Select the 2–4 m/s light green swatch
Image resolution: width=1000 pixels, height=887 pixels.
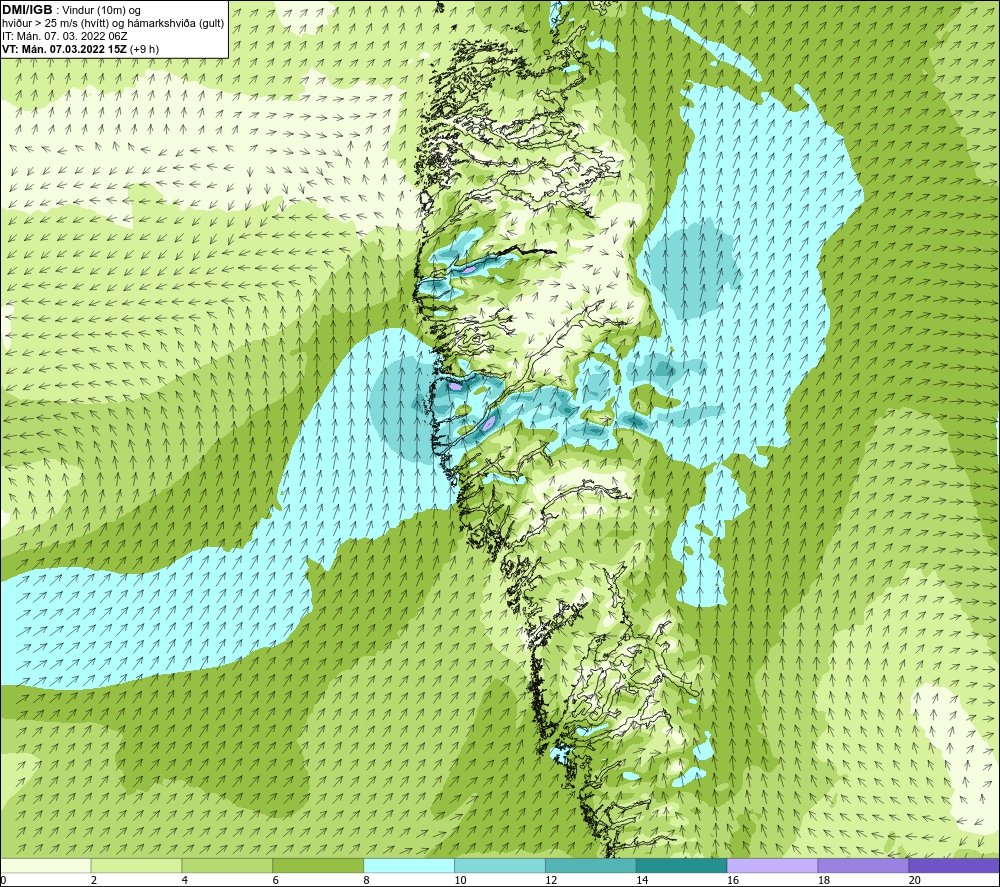(x=136, y=865)
